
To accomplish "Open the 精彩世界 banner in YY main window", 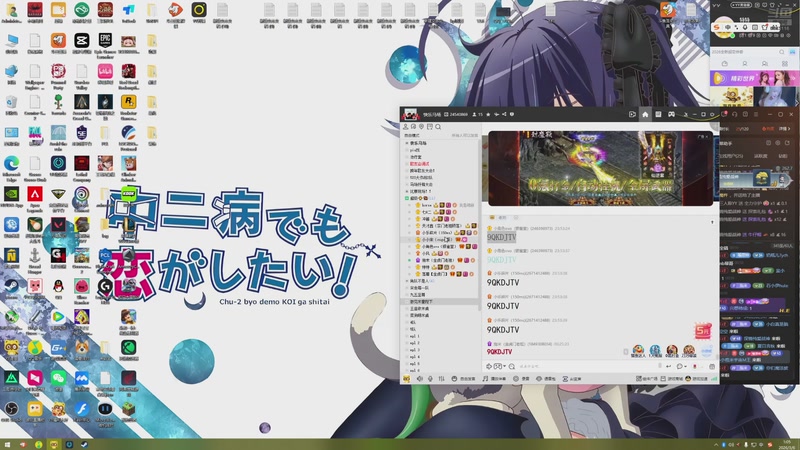I will pyautogui.click(x=754, y=78).
